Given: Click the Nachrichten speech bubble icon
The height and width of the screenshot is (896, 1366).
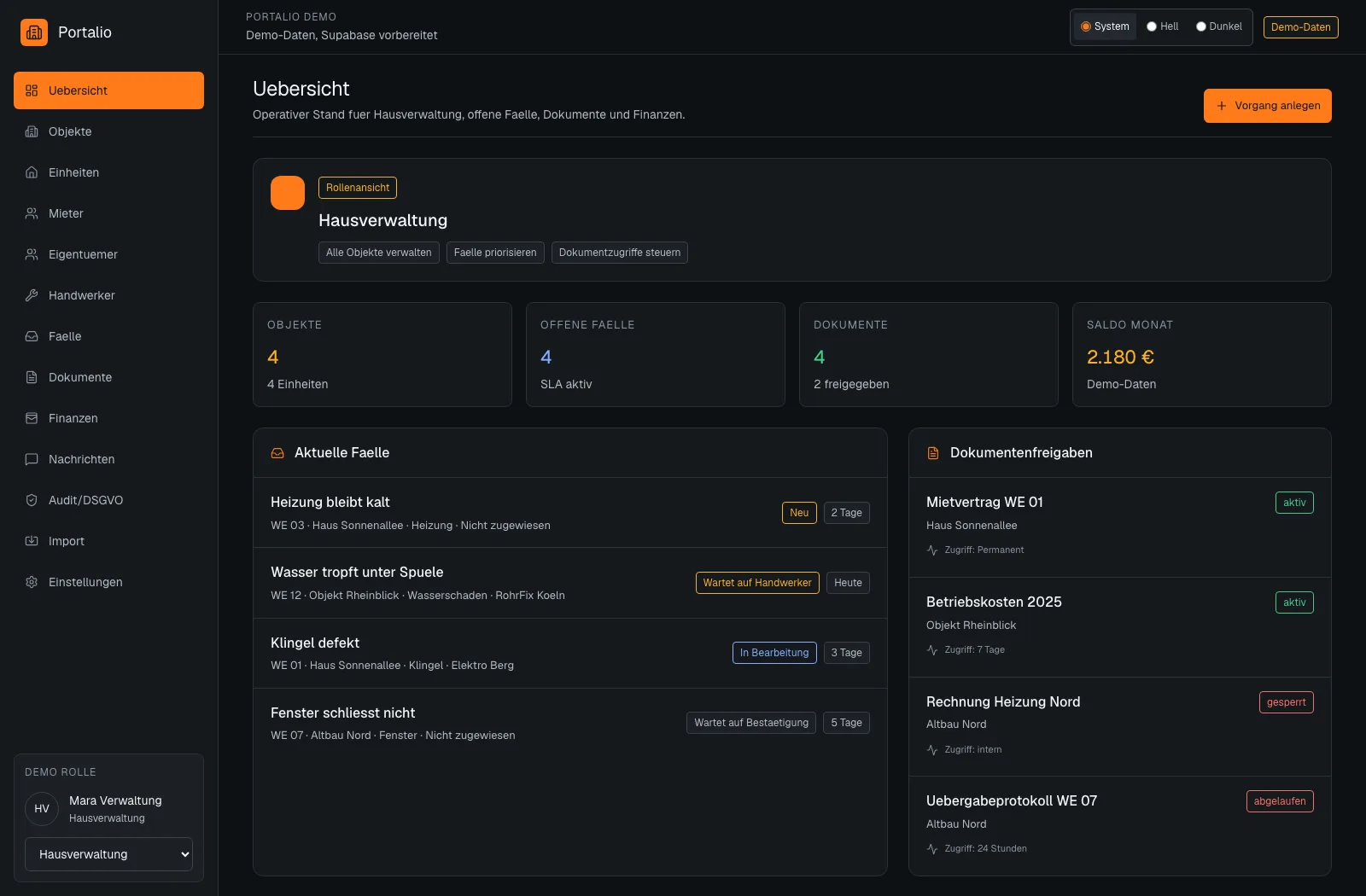Looking at the screenshot, I should [x=32, y=459].
